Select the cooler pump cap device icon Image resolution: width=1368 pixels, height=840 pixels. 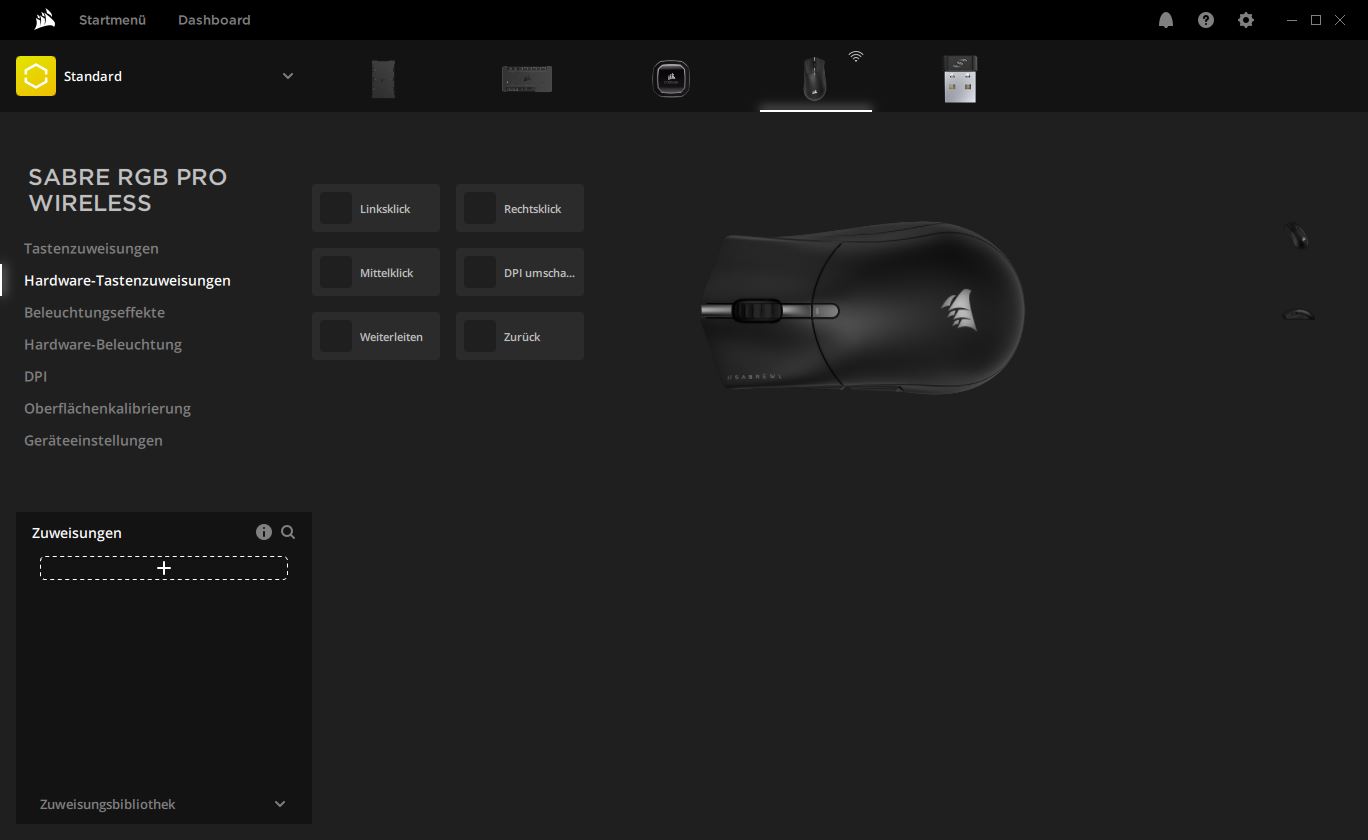[671, 79]
